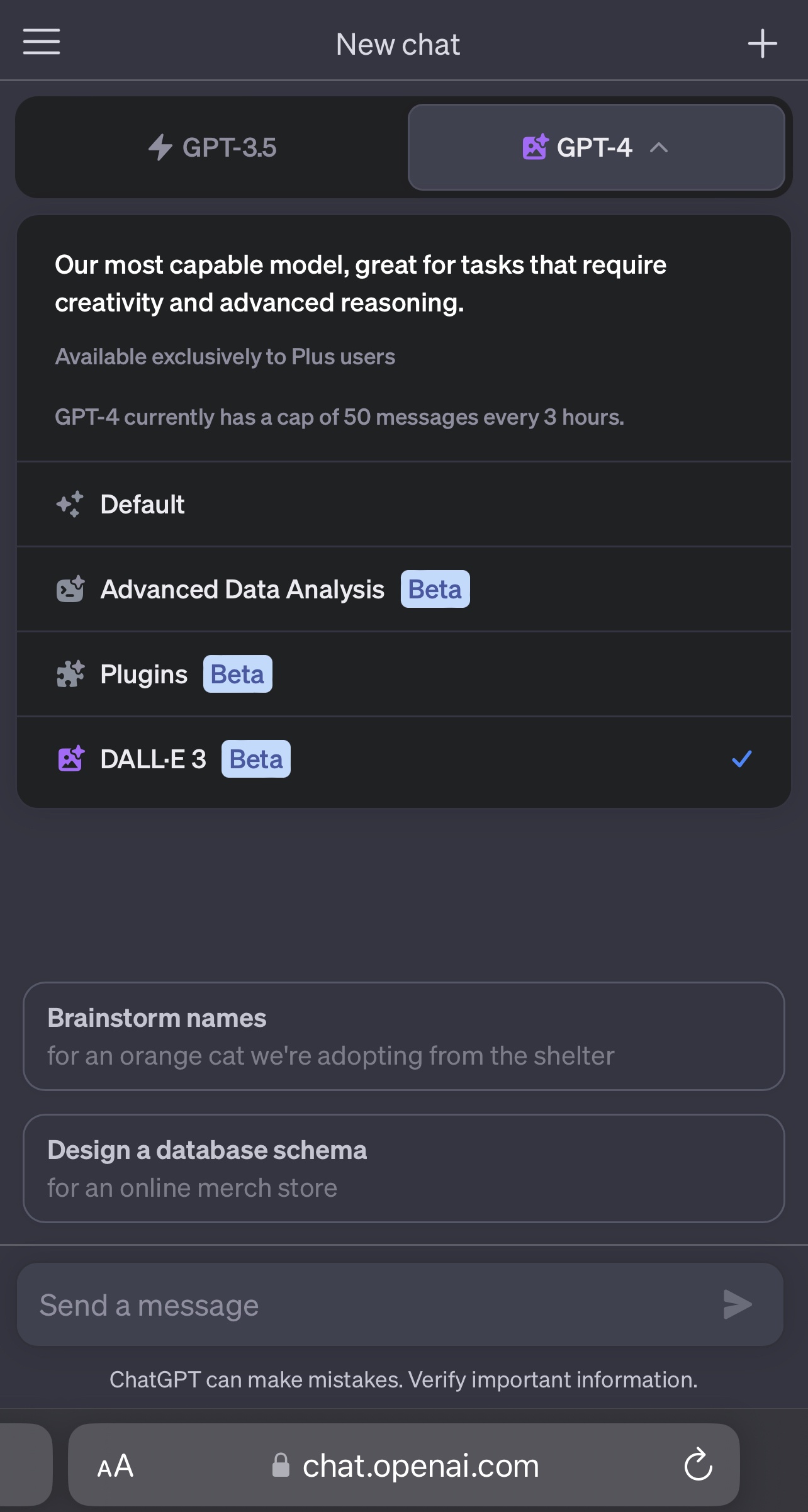Collapse the GPT-4 model options with the chevron
Viewport: 808px width, 1512px height.
pos(659,148)
